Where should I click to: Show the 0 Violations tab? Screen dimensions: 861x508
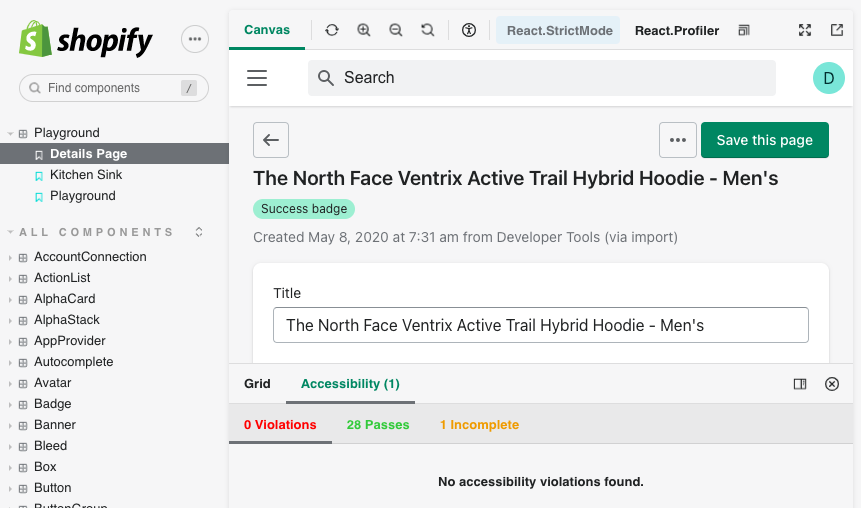280,425
